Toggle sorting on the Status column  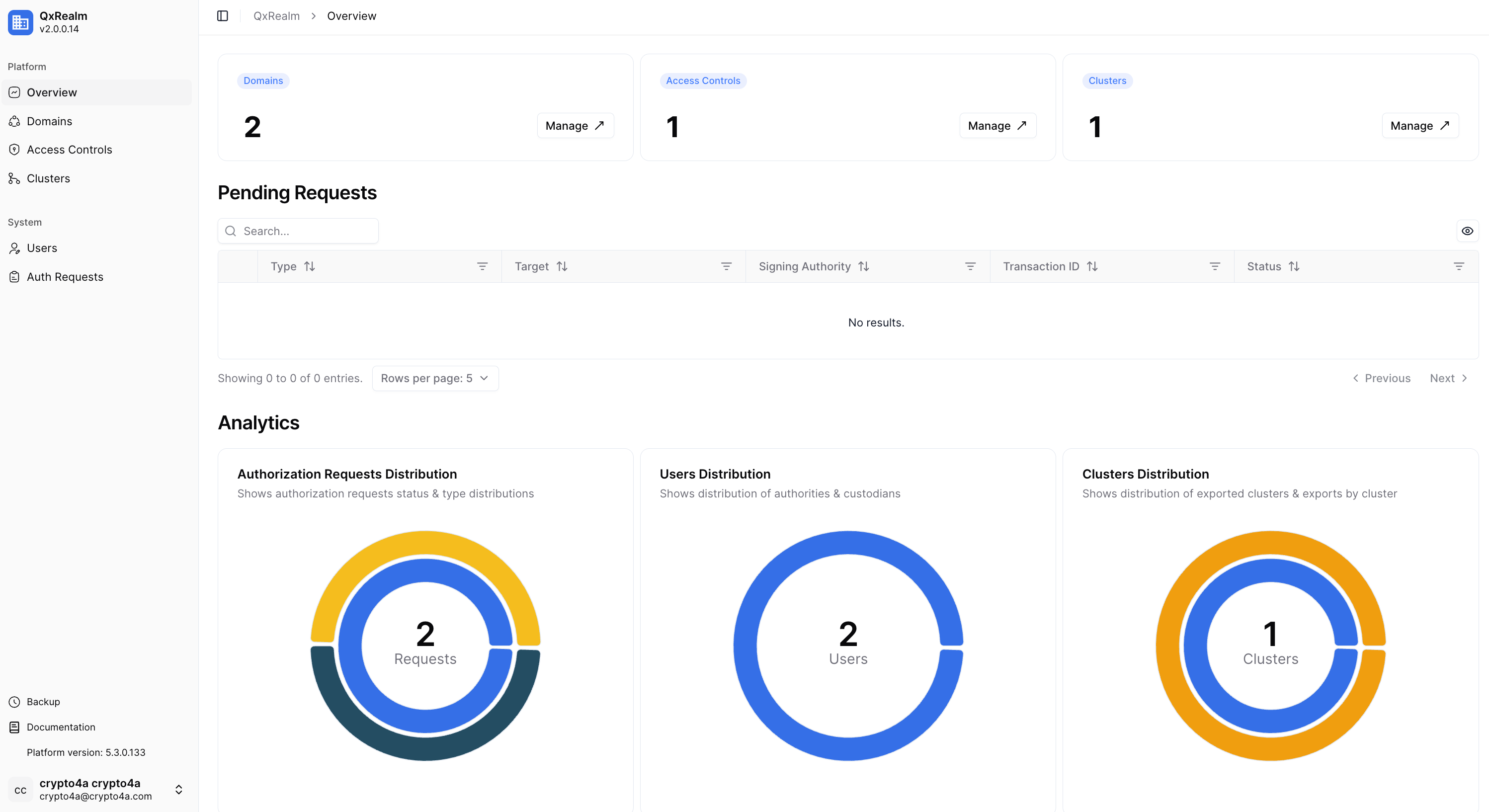click(1294, 266)
